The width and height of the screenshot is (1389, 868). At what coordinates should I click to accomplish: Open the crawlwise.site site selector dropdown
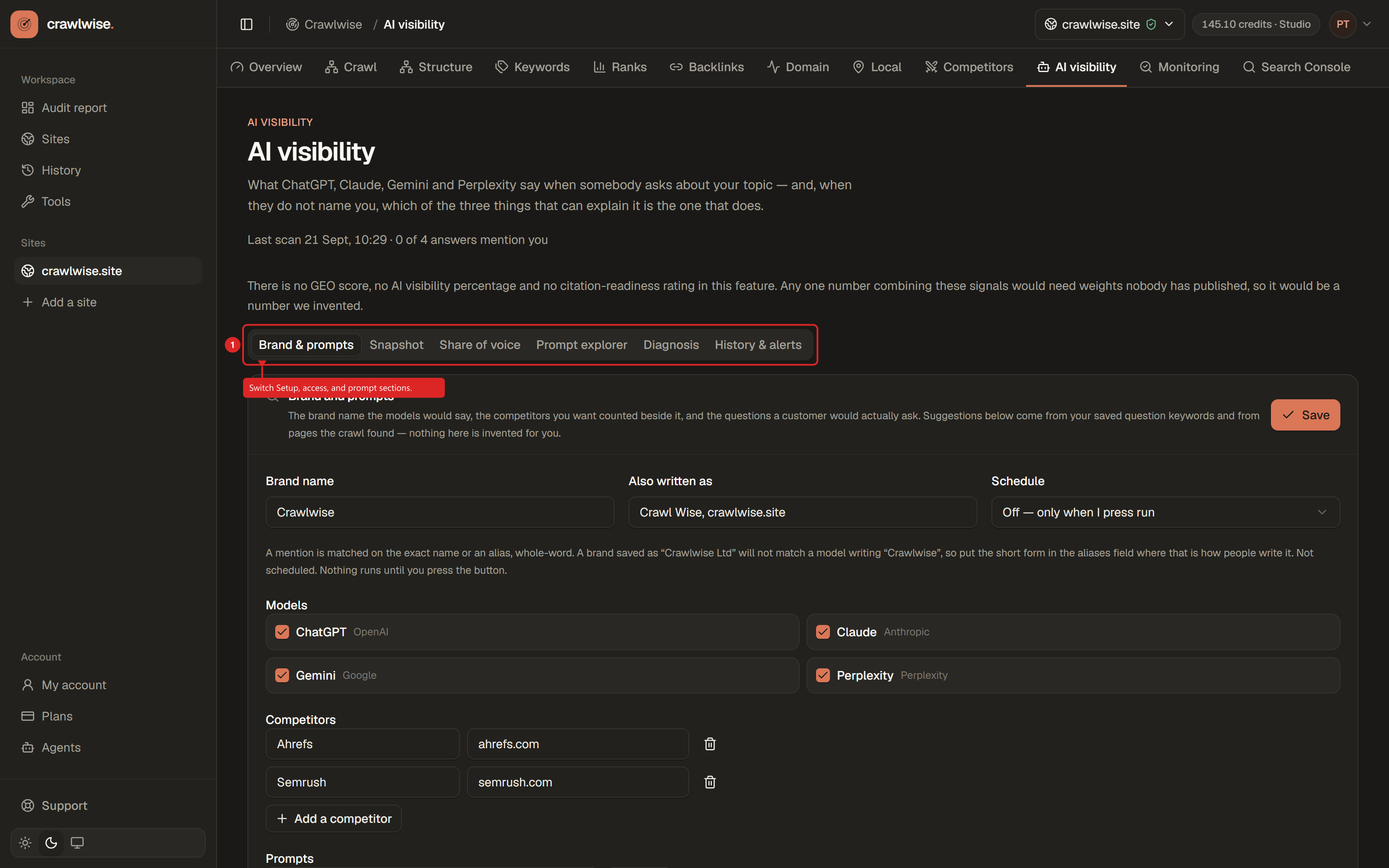(1109, 24)
